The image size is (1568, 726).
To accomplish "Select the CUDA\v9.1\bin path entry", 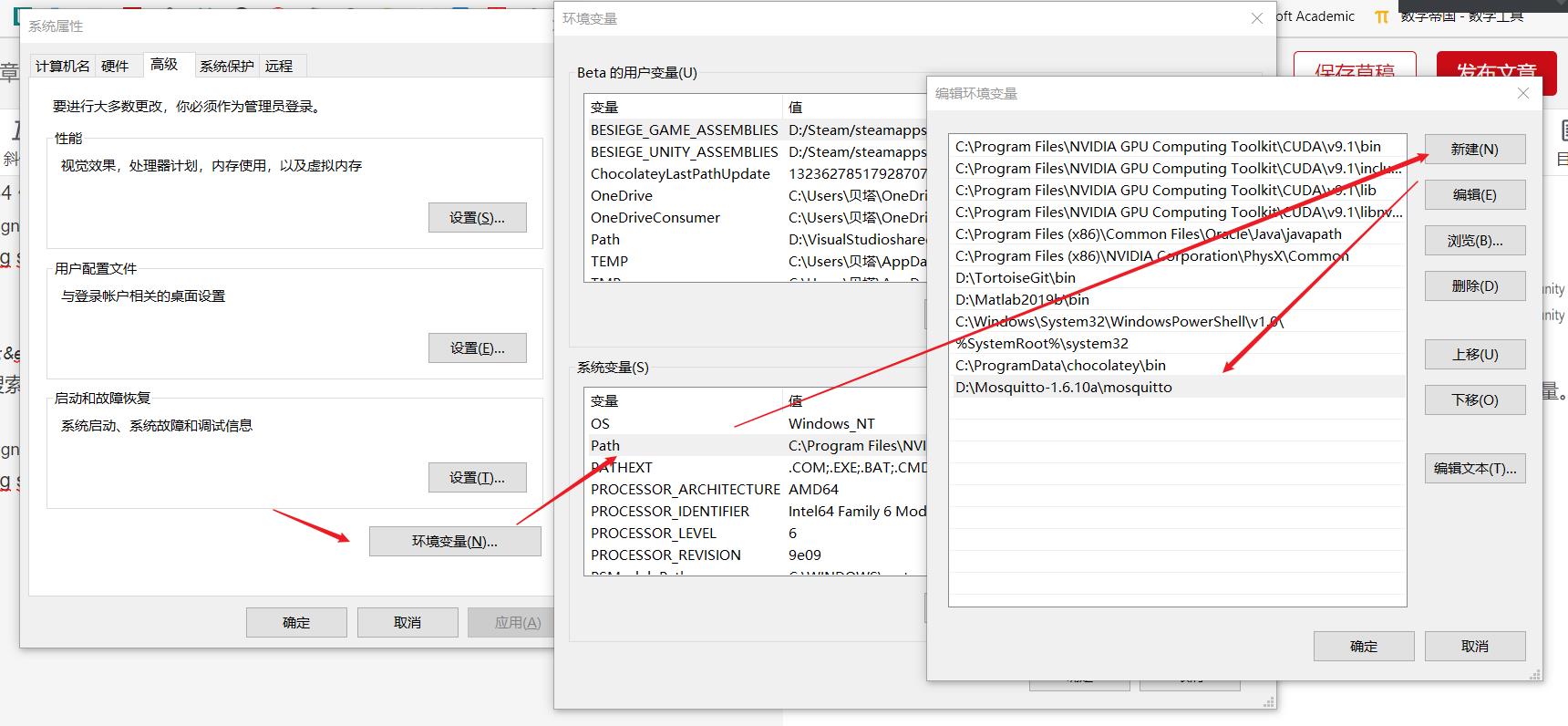I will click(x=1177, y=147).
